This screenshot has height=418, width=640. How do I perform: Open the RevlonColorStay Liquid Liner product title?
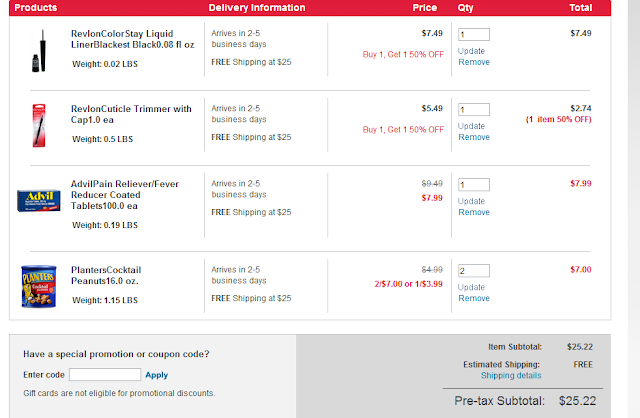[x=133, y=39]
